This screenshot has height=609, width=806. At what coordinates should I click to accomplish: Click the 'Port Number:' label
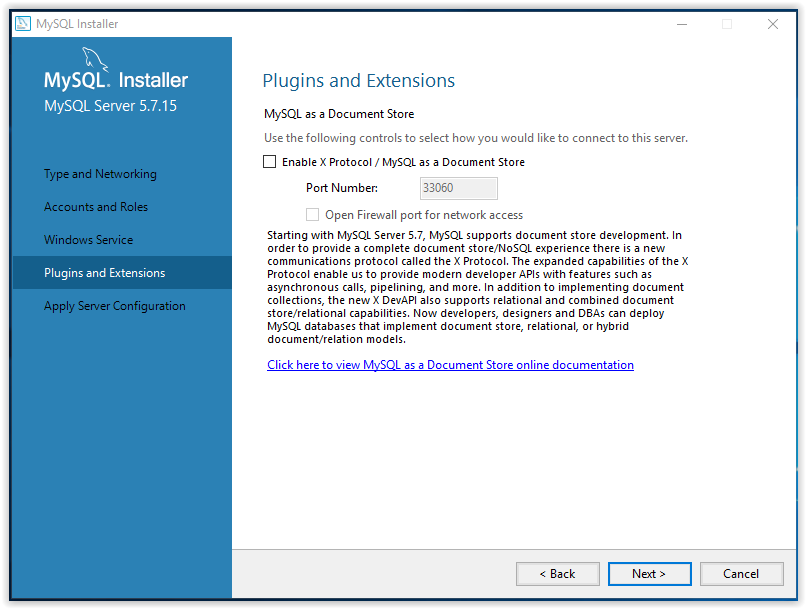(x=342, y=188)
